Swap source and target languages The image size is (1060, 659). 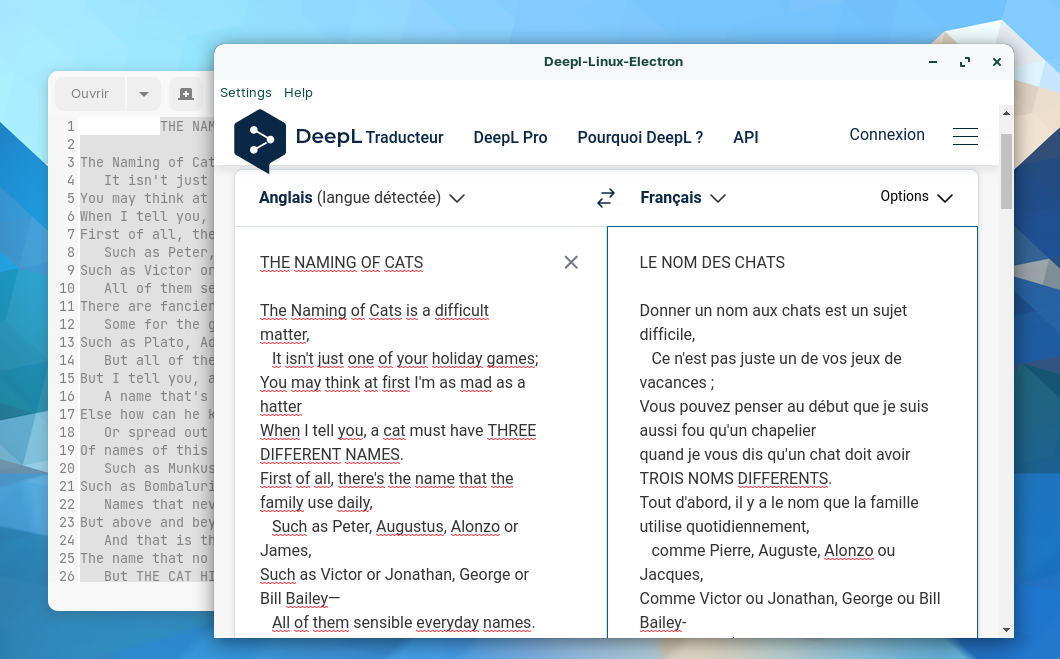[x=606, y=198]
